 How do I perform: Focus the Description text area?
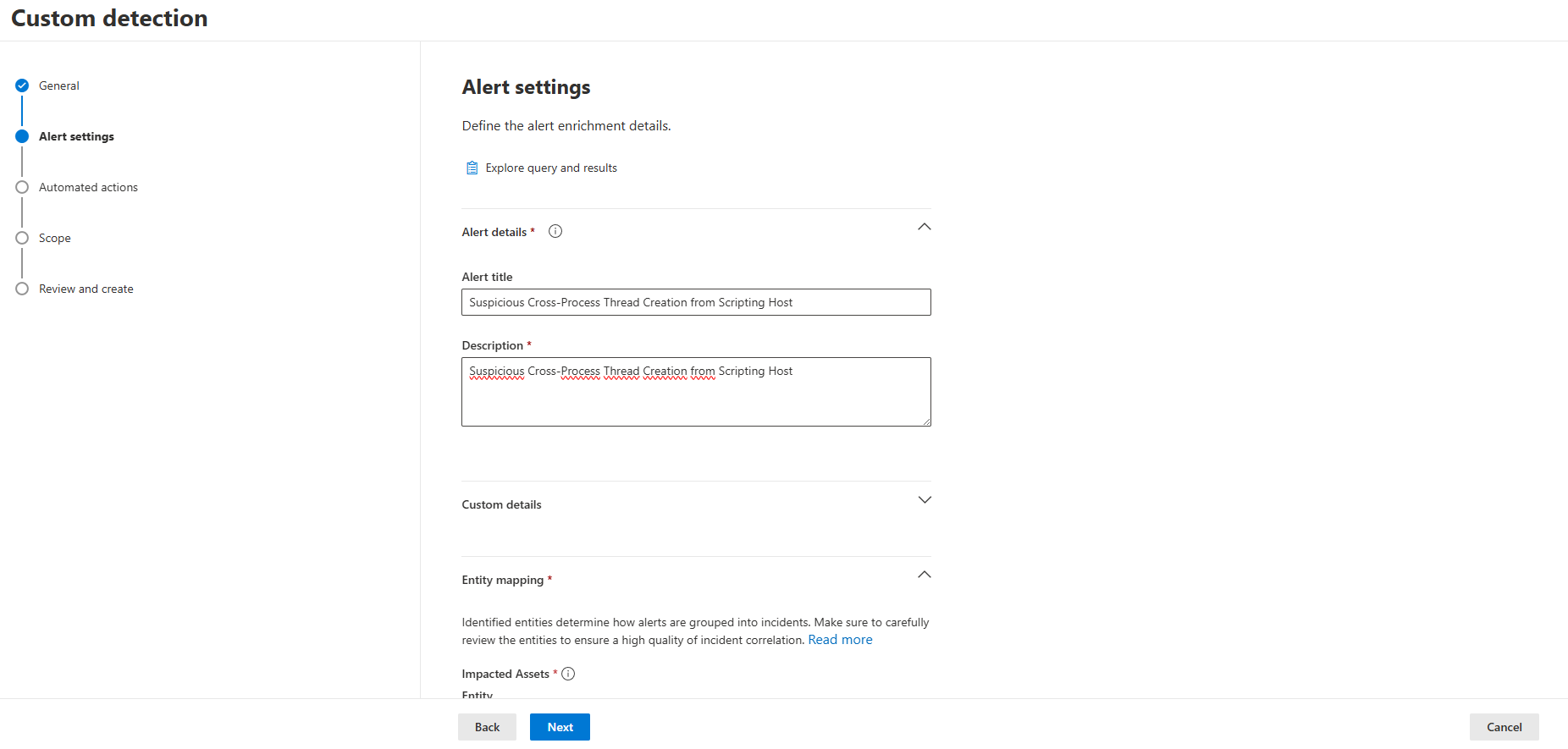(696, 392)
